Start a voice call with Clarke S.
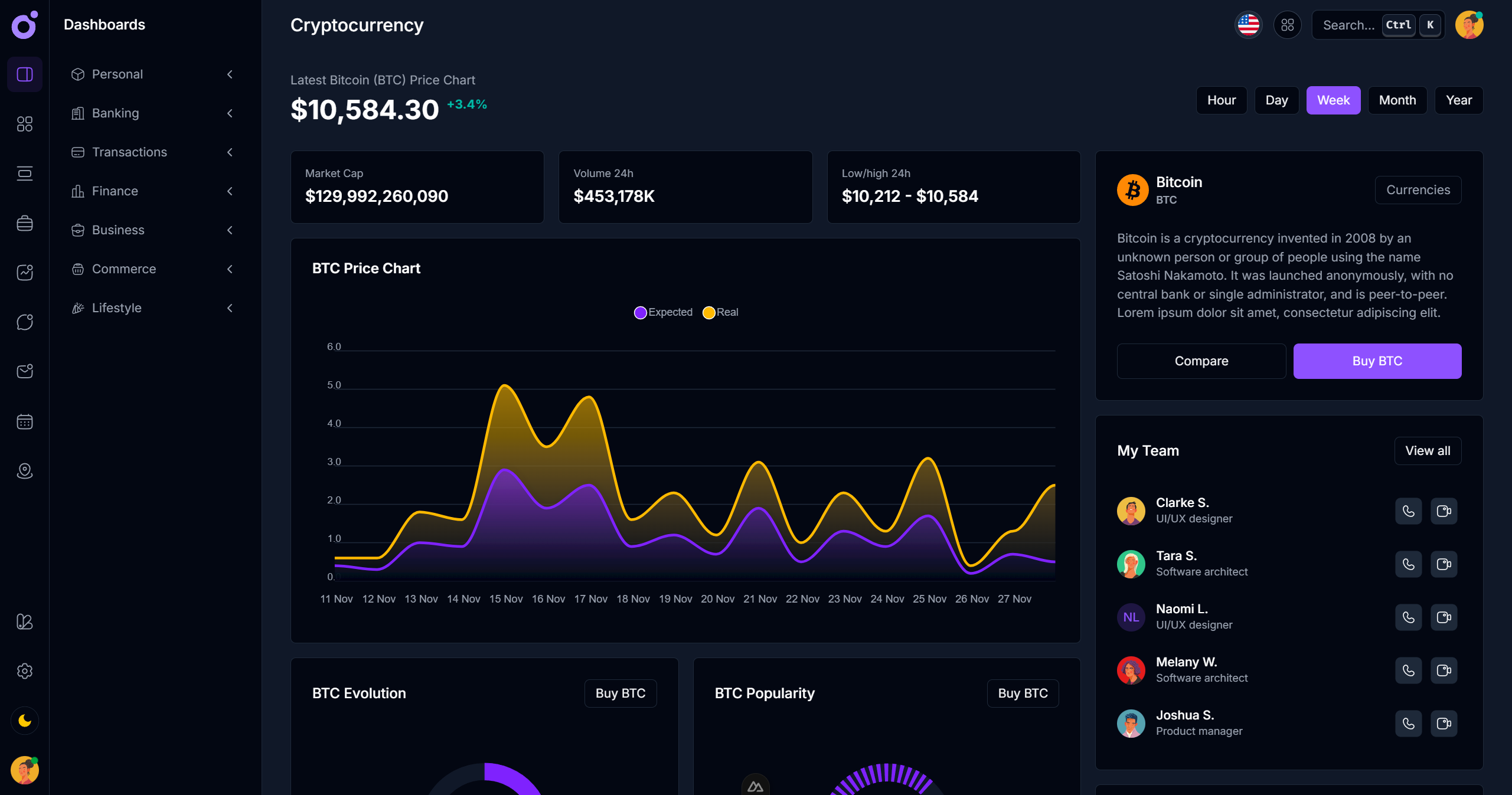Image resolution: width=1512 pixels, height=795 pixels. coord(1408,511)
